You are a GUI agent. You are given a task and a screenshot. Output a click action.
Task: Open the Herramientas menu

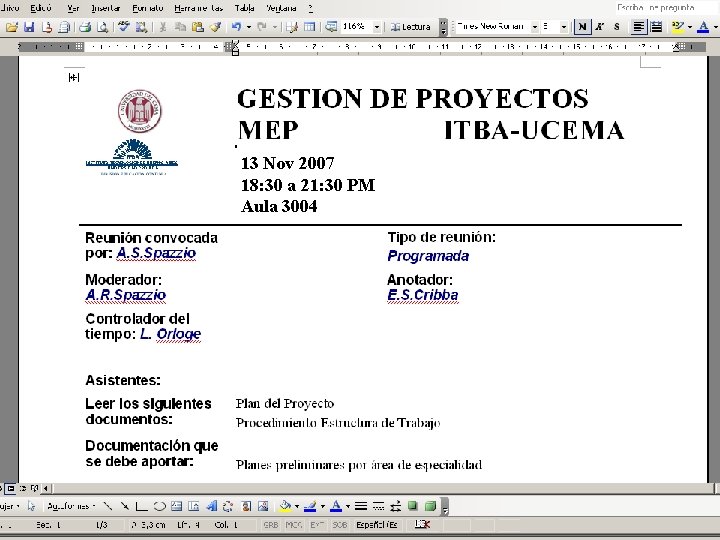(198, 8)
